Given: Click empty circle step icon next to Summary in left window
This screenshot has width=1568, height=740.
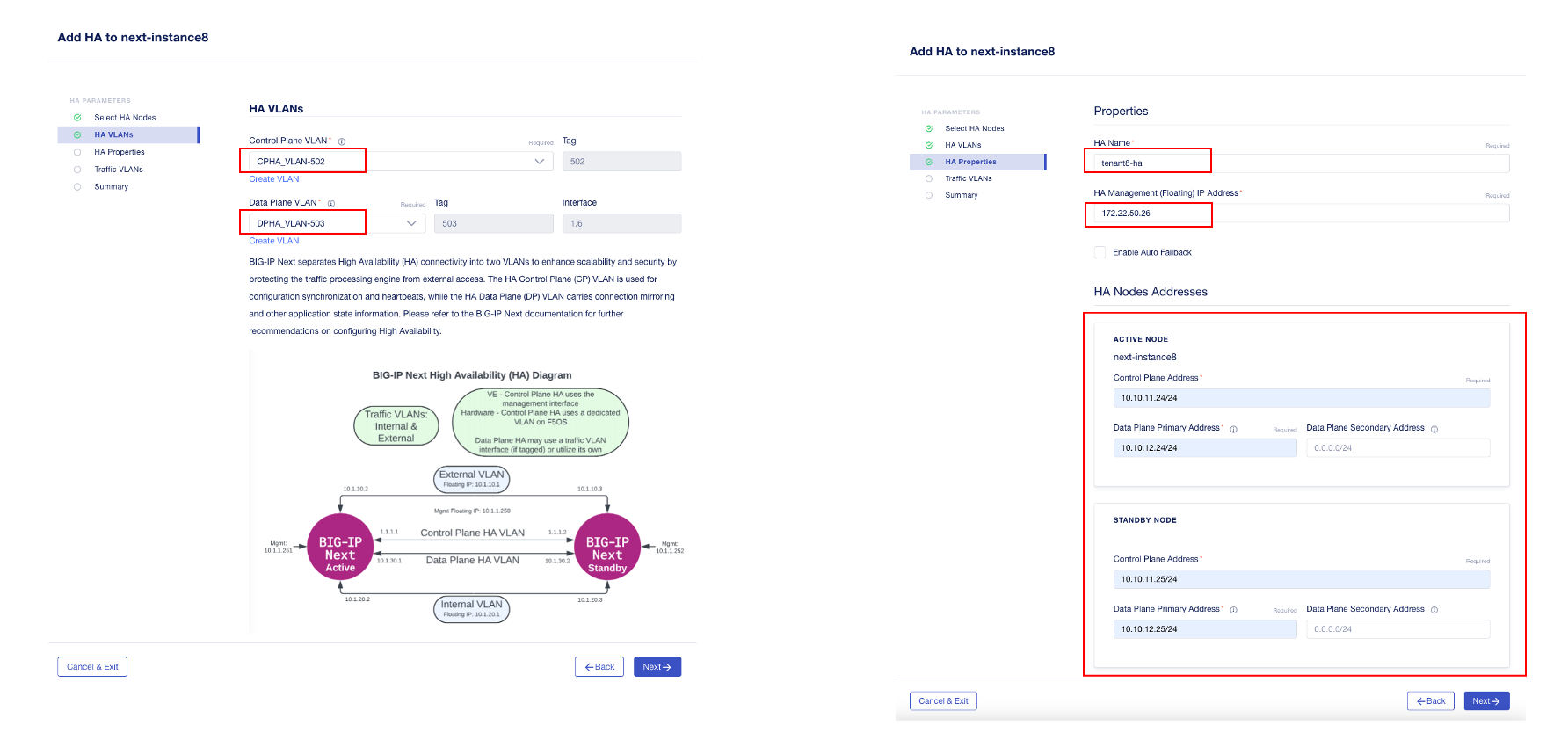Looking at the screenshot, I should pyautogui.click(x=77, y=187).
